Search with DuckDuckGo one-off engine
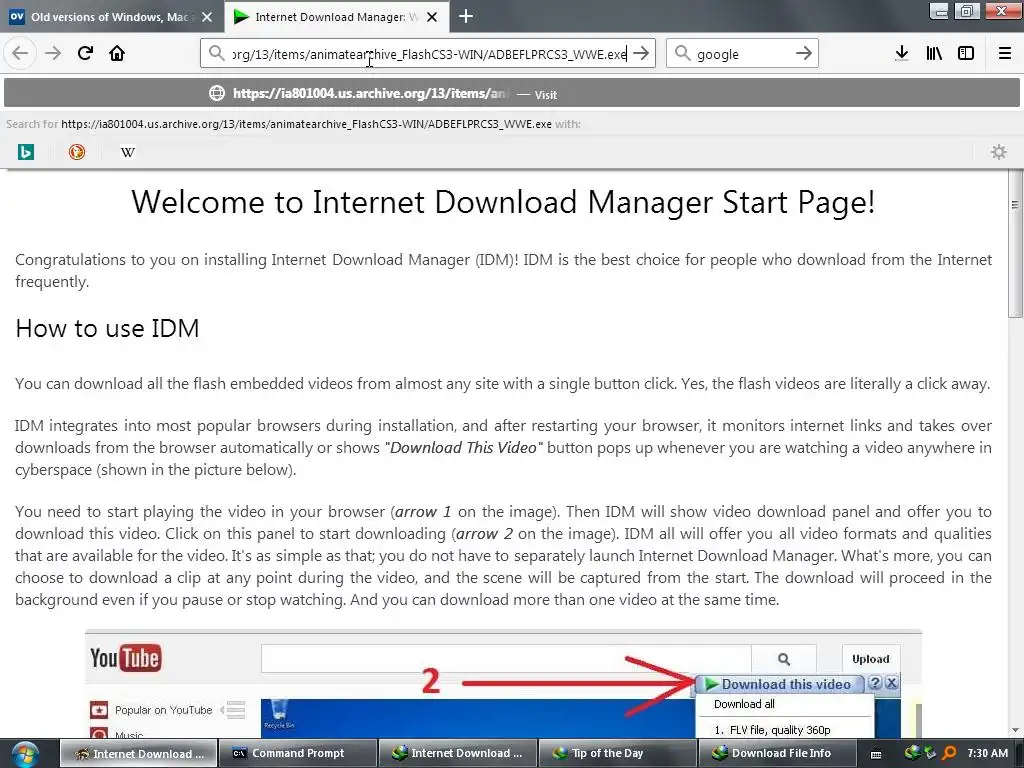The width and height of the screenshot is (1024, 768). [77, 152]
